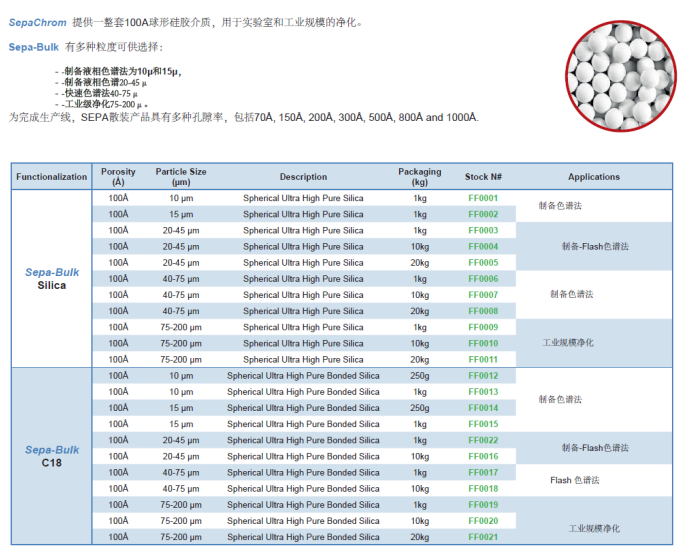Click the description in the FF0006 row

303,279
